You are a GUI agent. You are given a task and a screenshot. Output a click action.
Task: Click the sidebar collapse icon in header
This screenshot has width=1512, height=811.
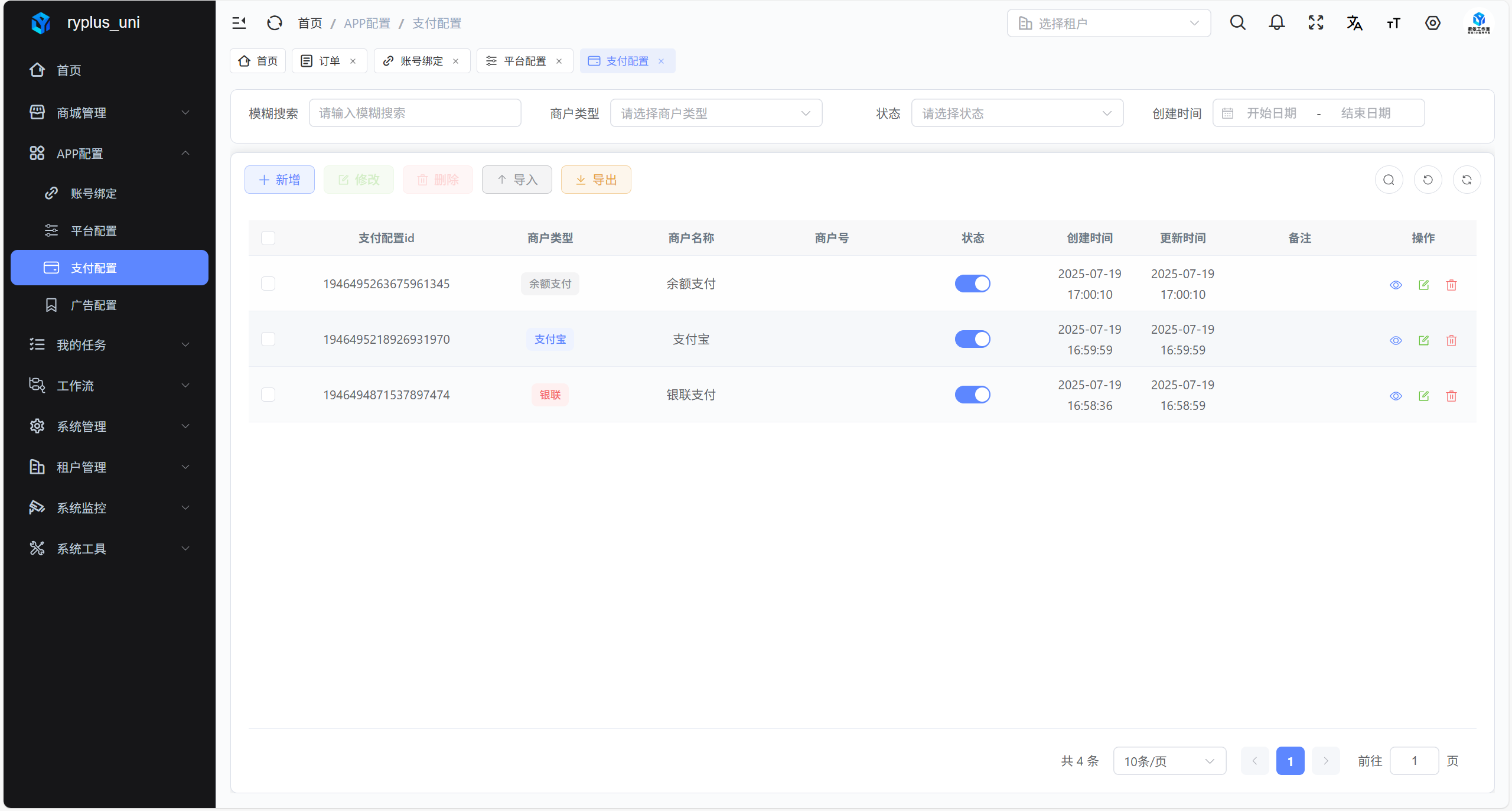239,23
